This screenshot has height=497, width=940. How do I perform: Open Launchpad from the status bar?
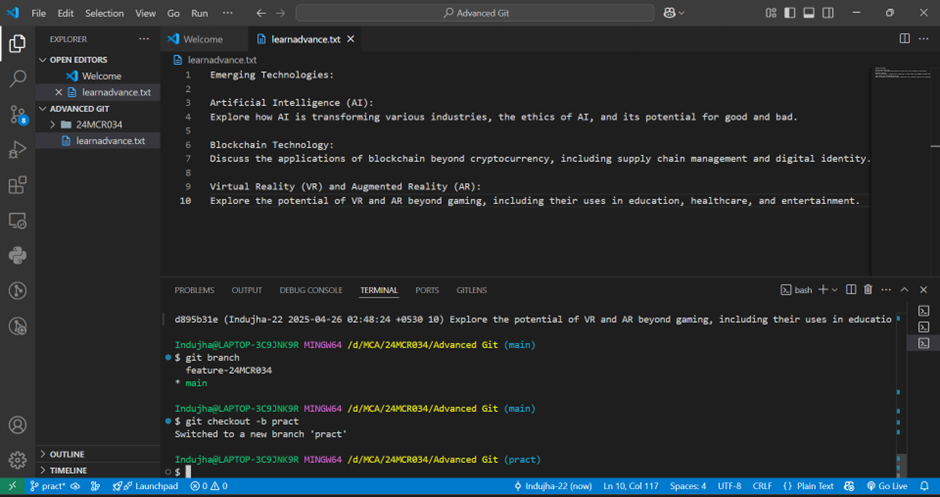[146, 486]
